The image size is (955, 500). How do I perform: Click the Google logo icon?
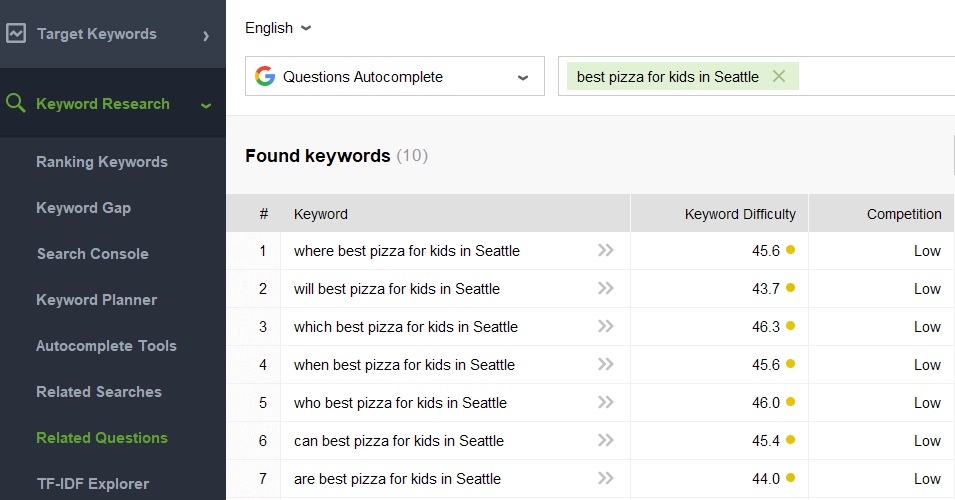click(x=265, y=76)
